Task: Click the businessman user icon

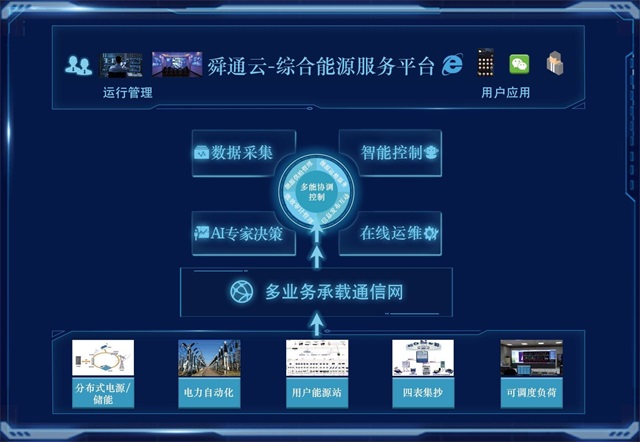Action: pos(555,63)
